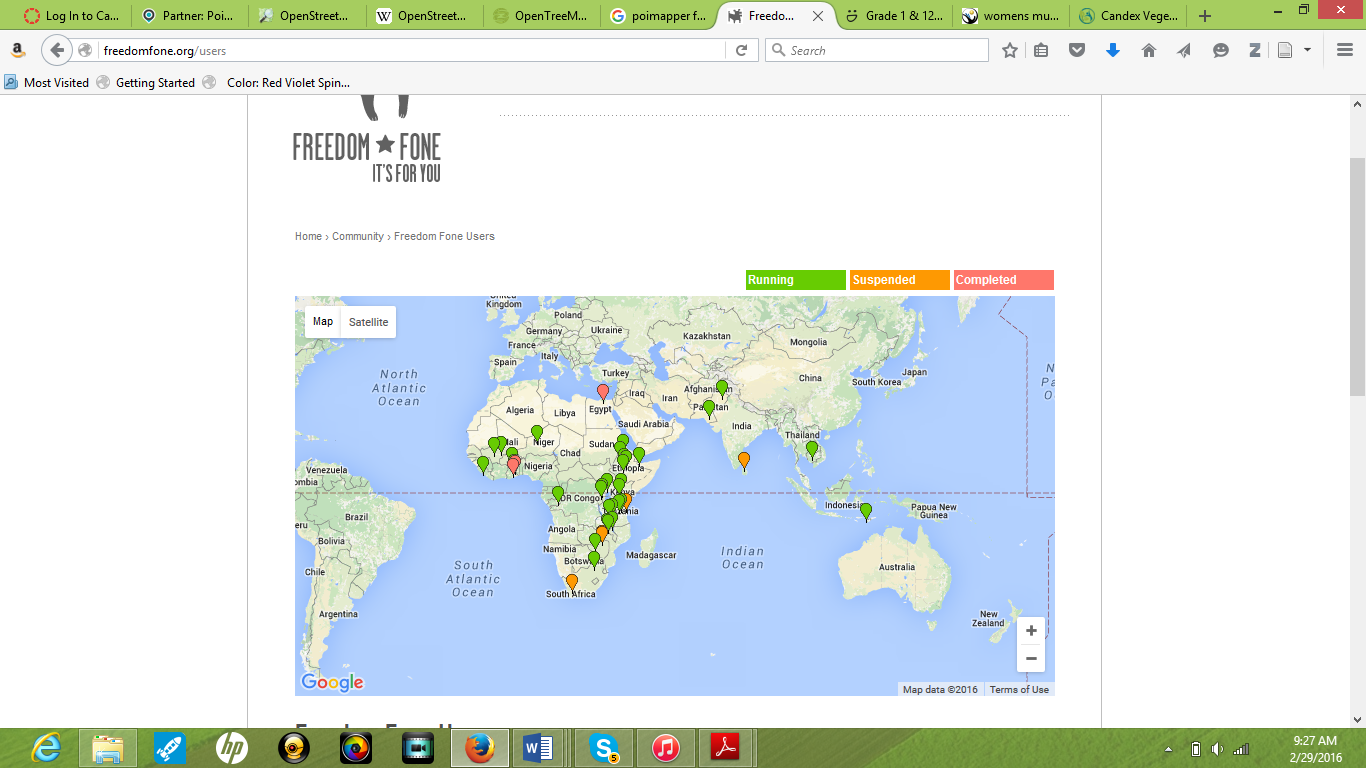Switch to the OpenTreeM... tab
The width and height of the screenshot is (1366, 768).
[x=541, y=16]
